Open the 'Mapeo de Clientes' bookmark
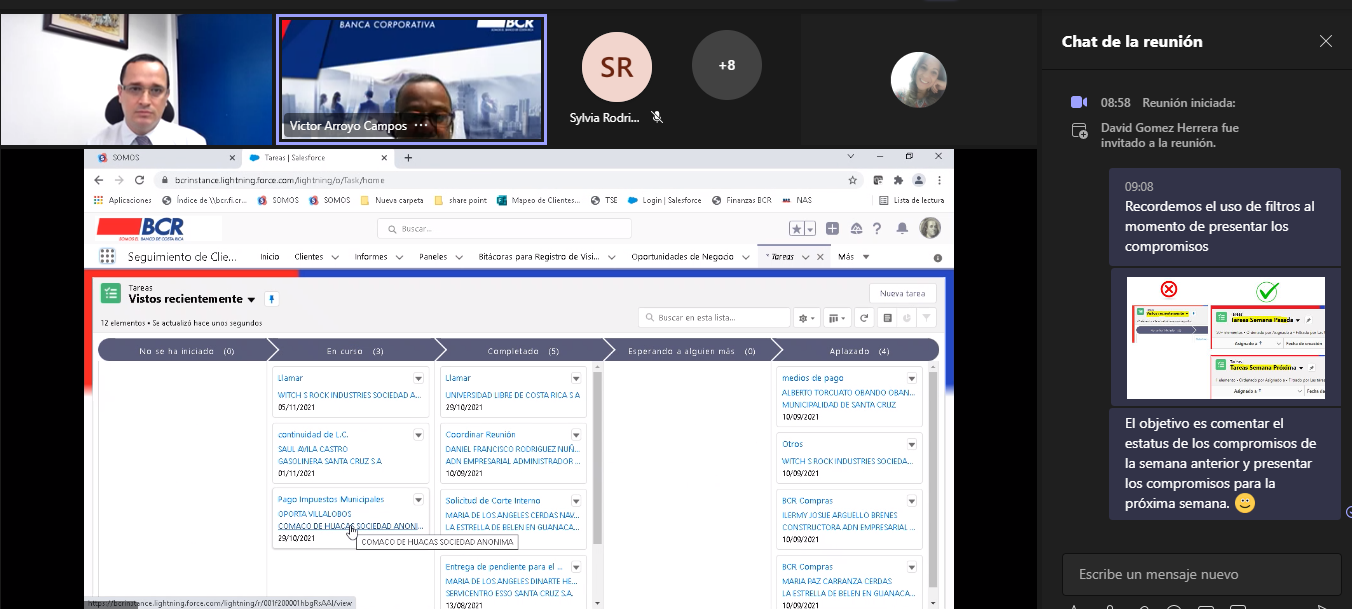1352x609 pixels. point(538,200)
